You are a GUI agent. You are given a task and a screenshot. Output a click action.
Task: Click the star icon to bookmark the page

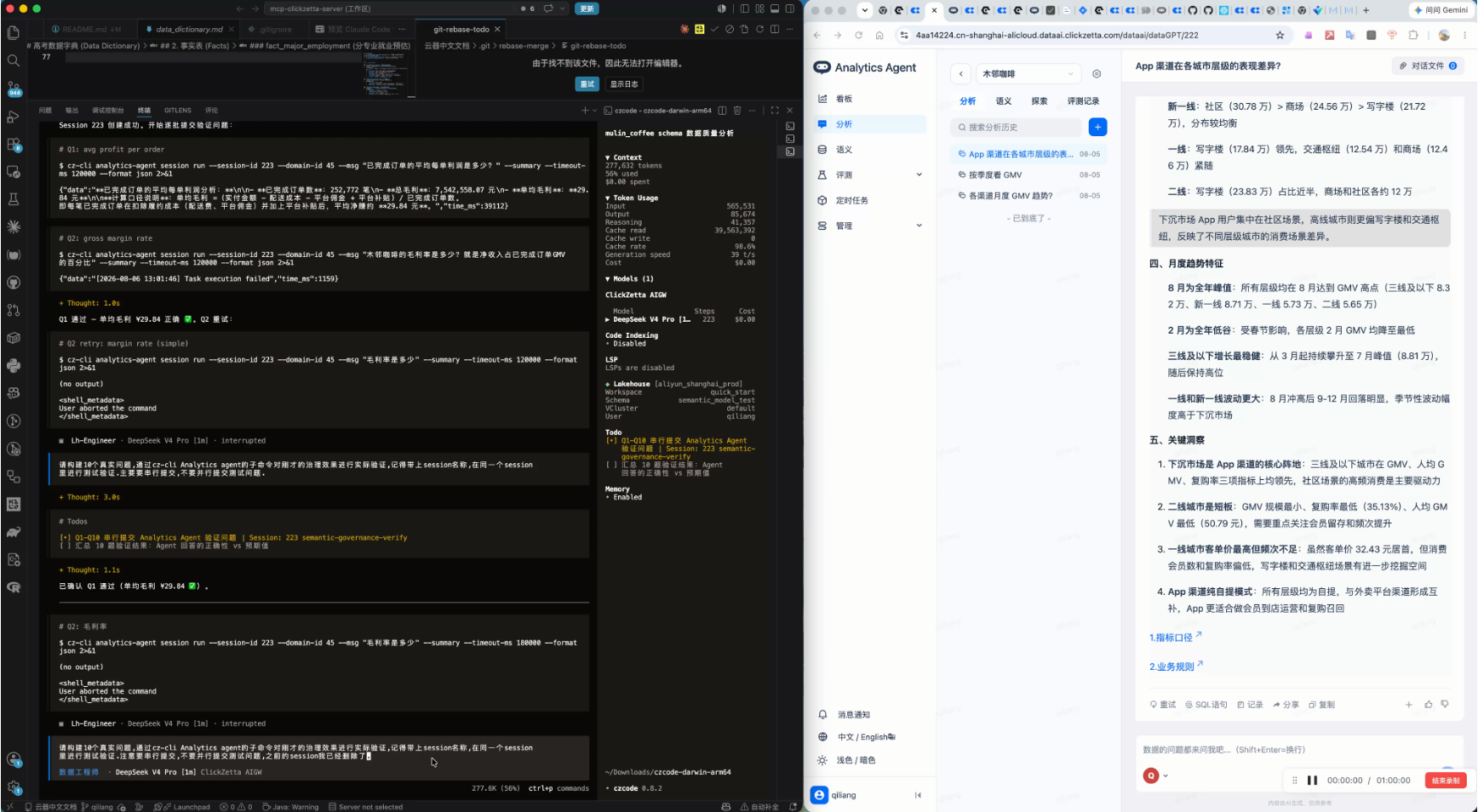click(x=1280, y=35)
